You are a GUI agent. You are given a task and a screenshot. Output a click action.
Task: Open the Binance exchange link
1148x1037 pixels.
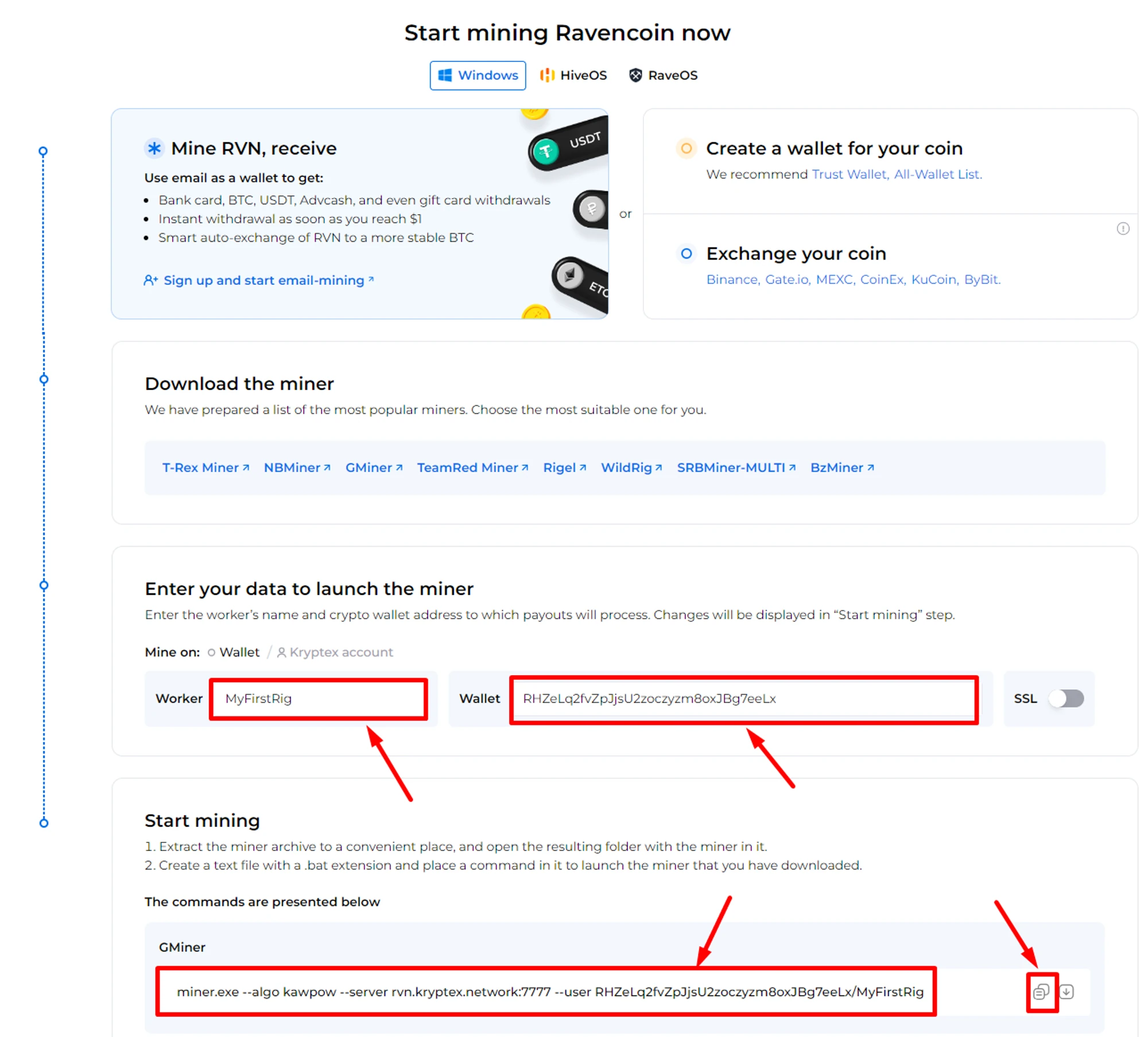point(732,279)
